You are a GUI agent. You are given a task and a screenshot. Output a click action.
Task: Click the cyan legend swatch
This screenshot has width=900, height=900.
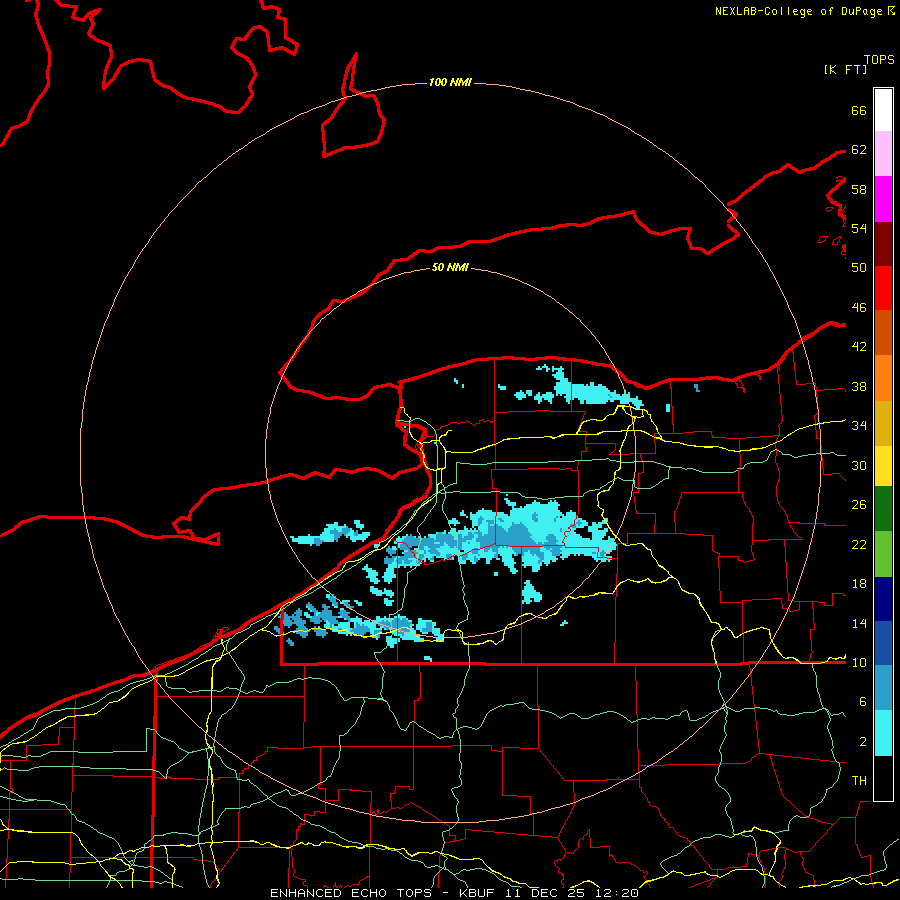pyautogui.click(x=883, y=733)
